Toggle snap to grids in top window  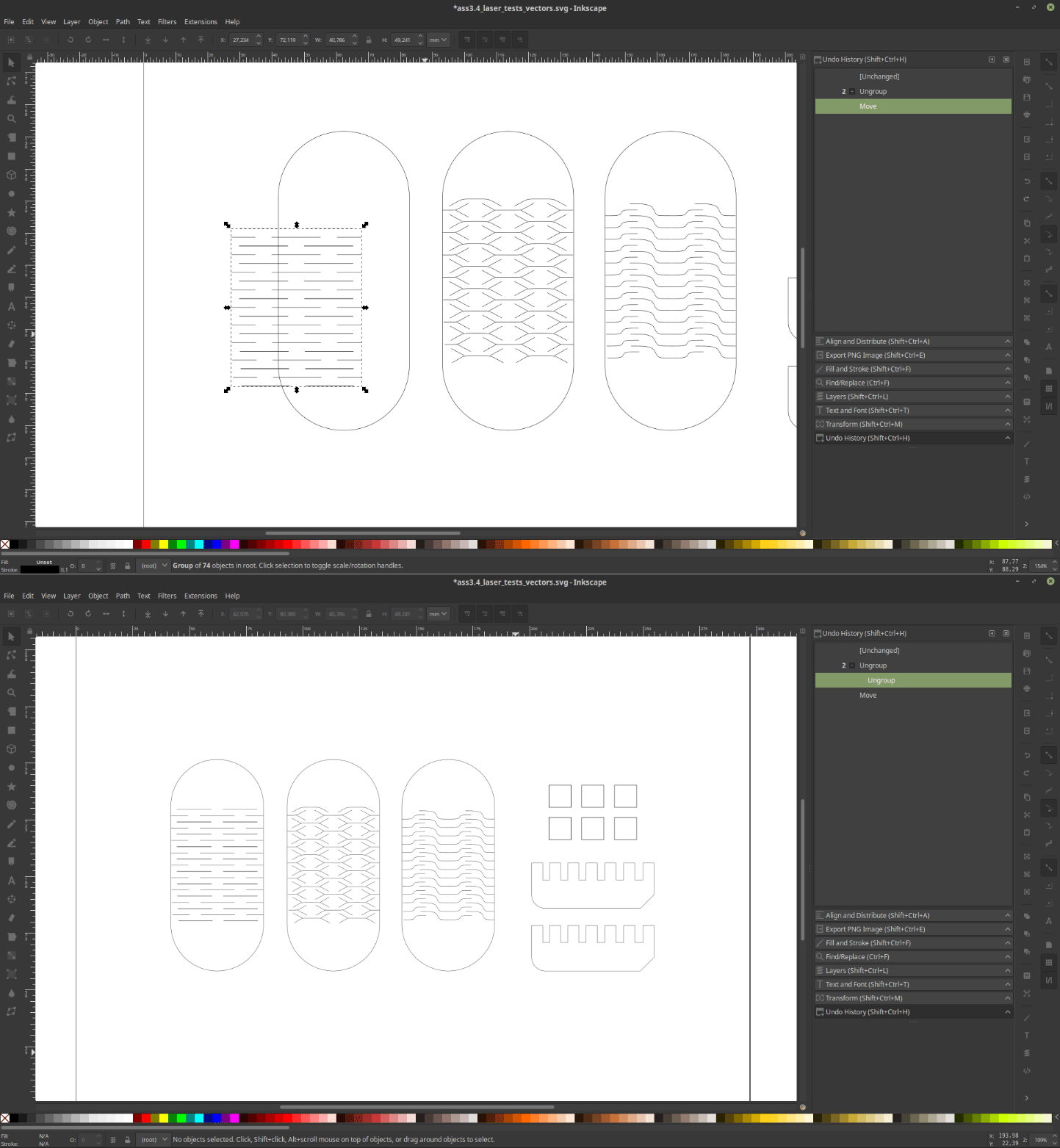[1050, 389]
